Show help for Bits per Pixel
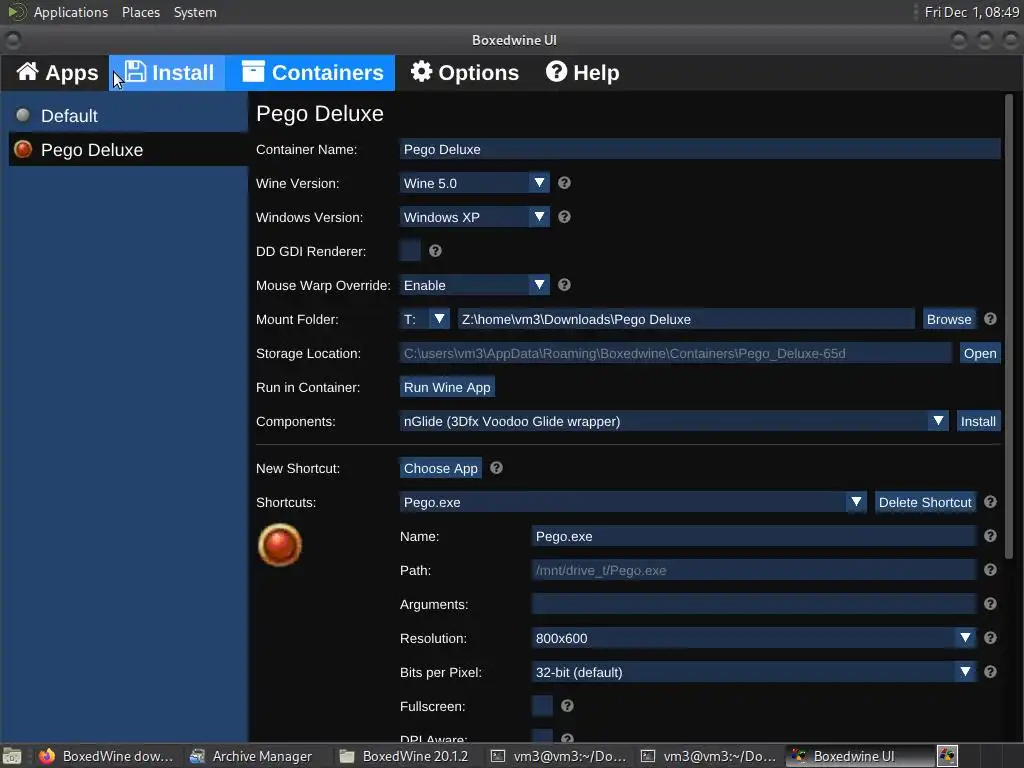 (x=990, y=672)
